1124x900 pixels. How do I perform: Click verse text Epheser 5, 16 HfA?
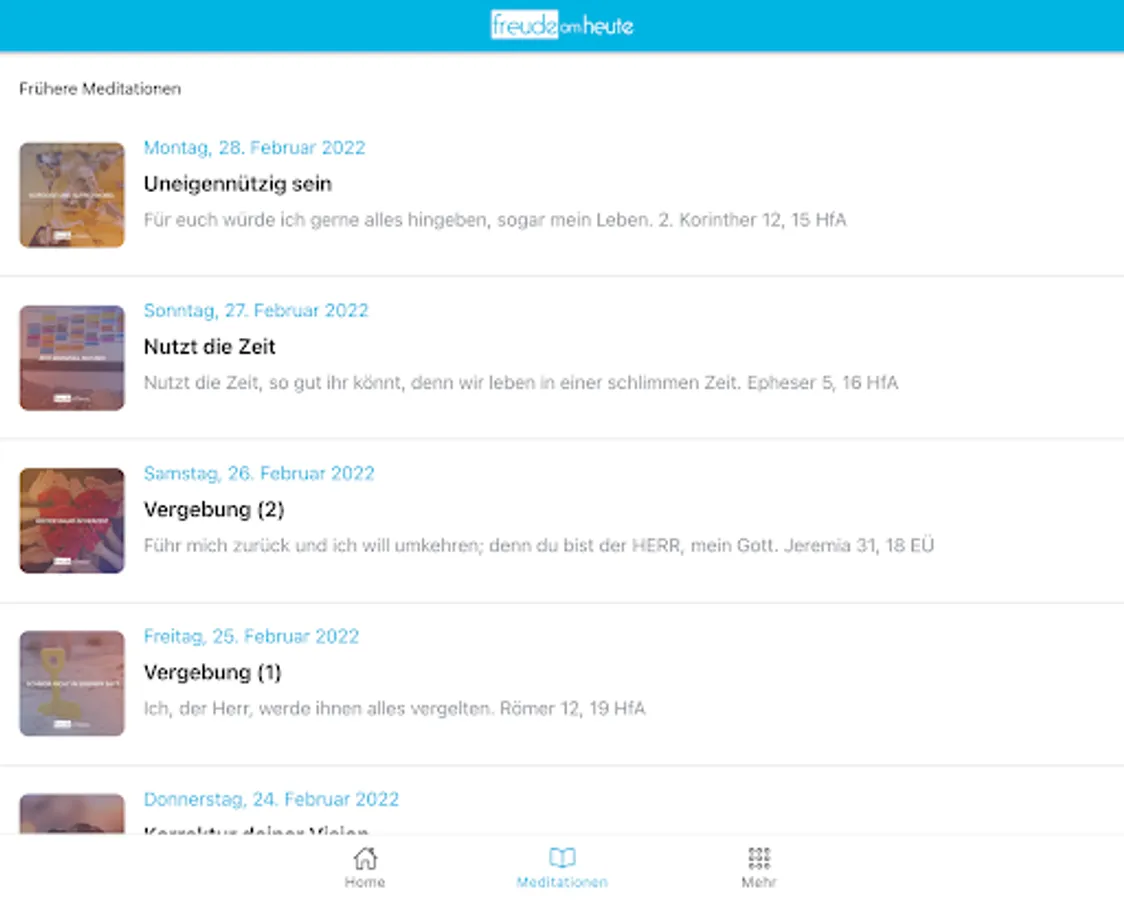point(822,383)
